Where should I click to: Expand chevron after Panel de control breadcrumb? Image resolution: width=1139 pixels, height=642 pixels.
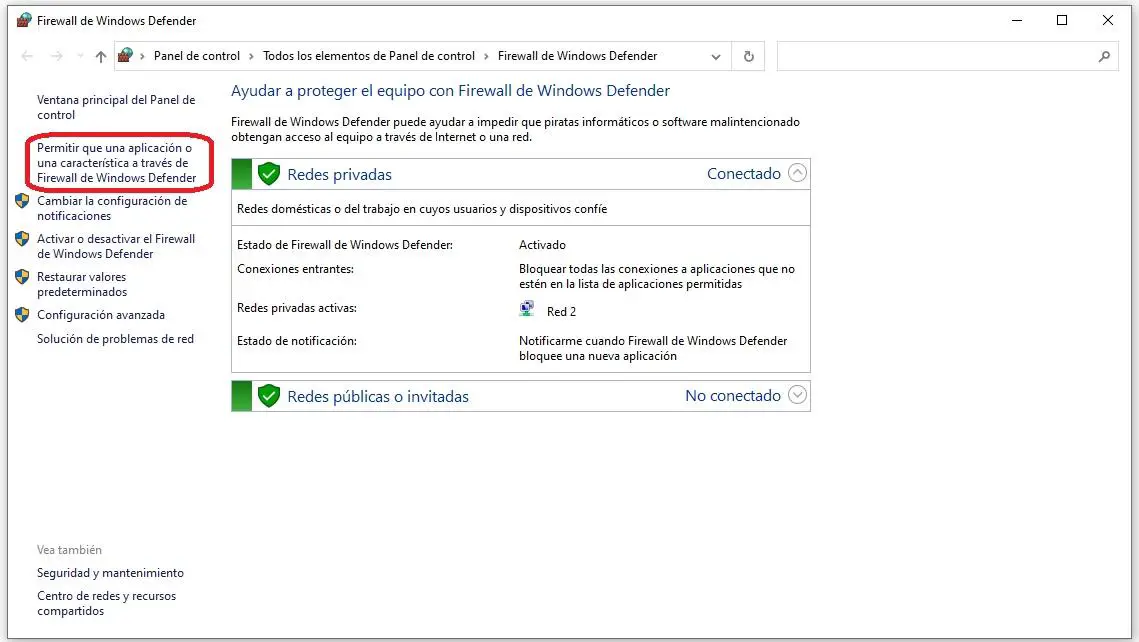point(251,56)
